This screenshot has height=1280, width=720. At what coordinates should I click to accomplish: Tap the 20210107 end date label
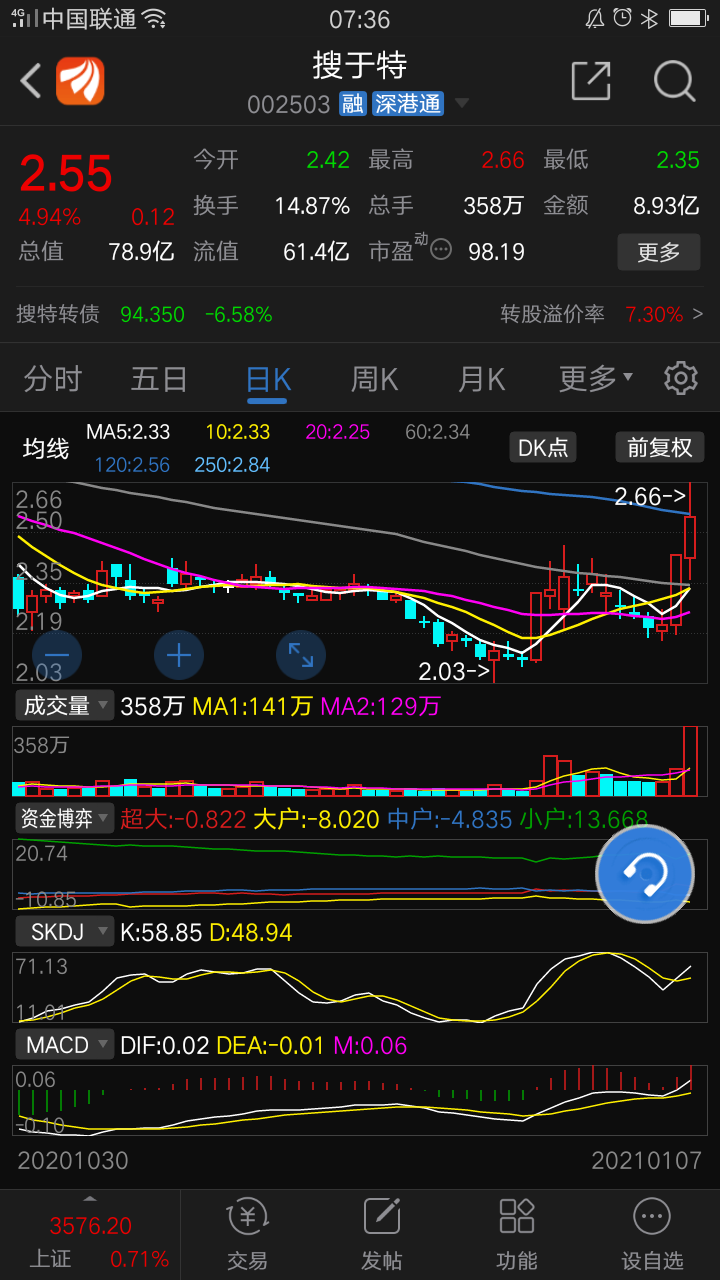646,1160
